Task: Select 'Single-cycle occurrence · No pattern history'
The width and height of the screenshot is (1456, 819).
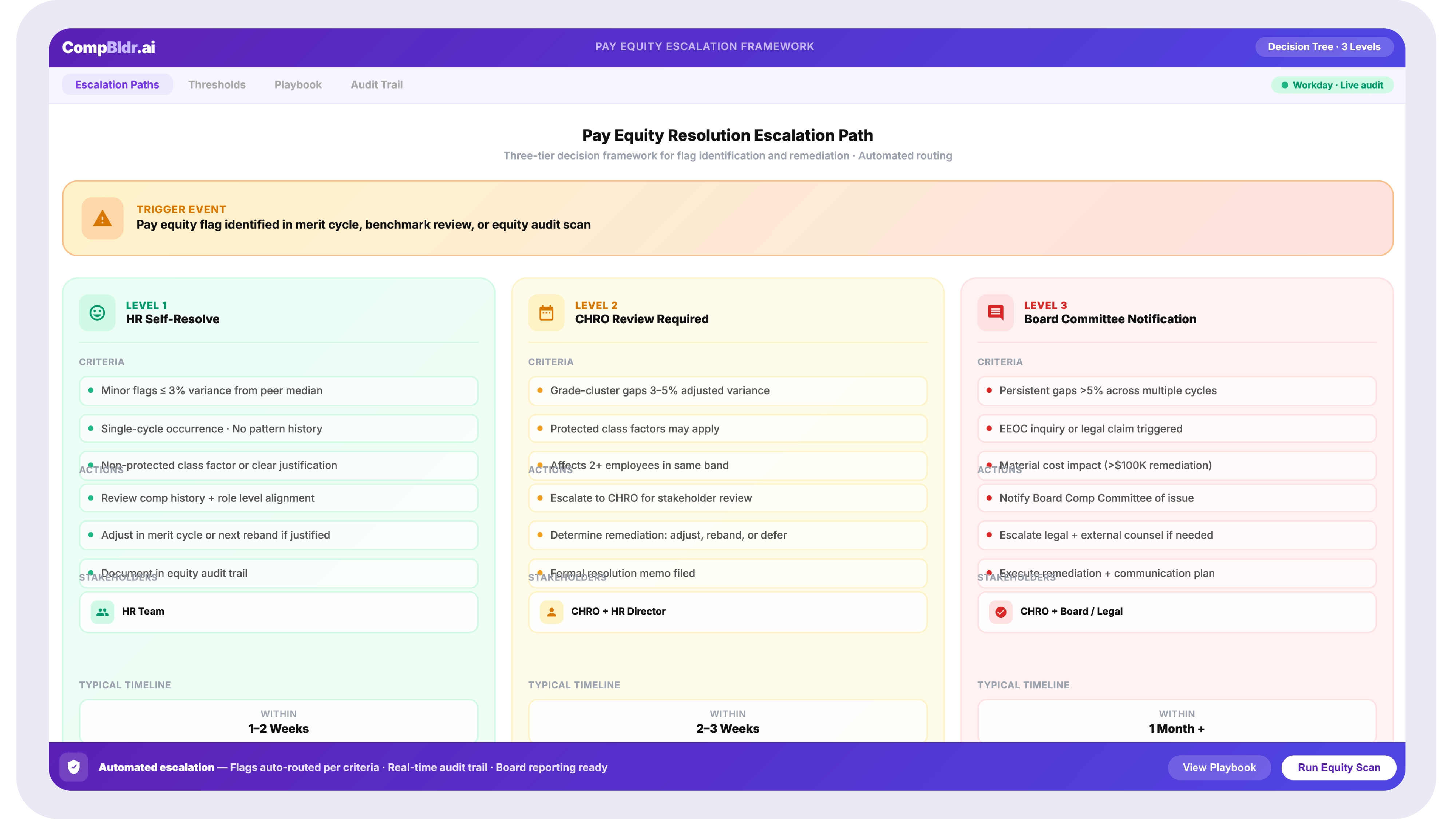Action: [x=279, y=428]
